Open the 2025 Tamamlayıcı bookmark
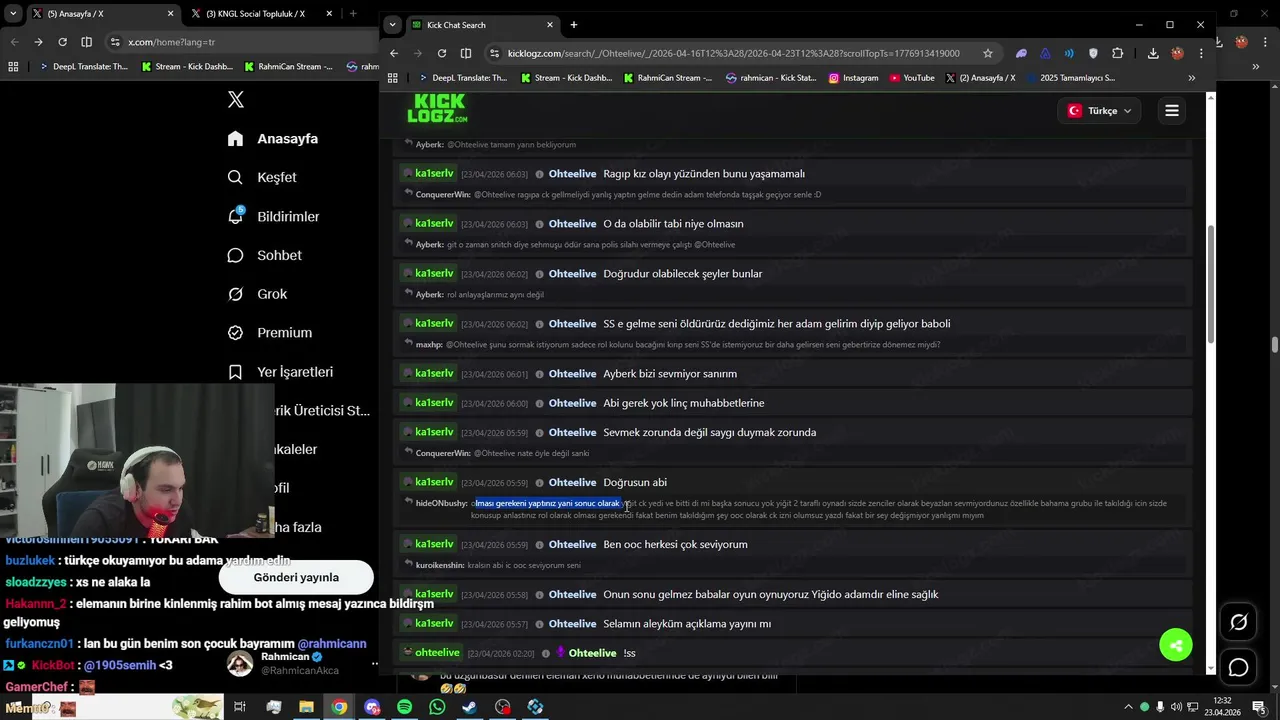1280x720 pixels. pos(1069,78)
